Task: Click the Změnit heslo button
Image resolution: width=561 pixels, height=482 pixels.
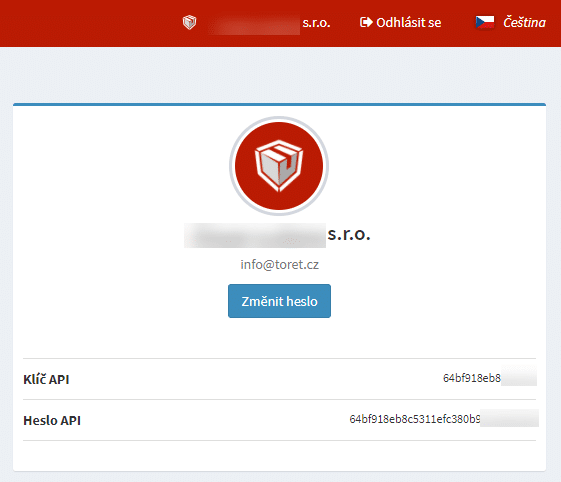Action: (x=279, y=301)
